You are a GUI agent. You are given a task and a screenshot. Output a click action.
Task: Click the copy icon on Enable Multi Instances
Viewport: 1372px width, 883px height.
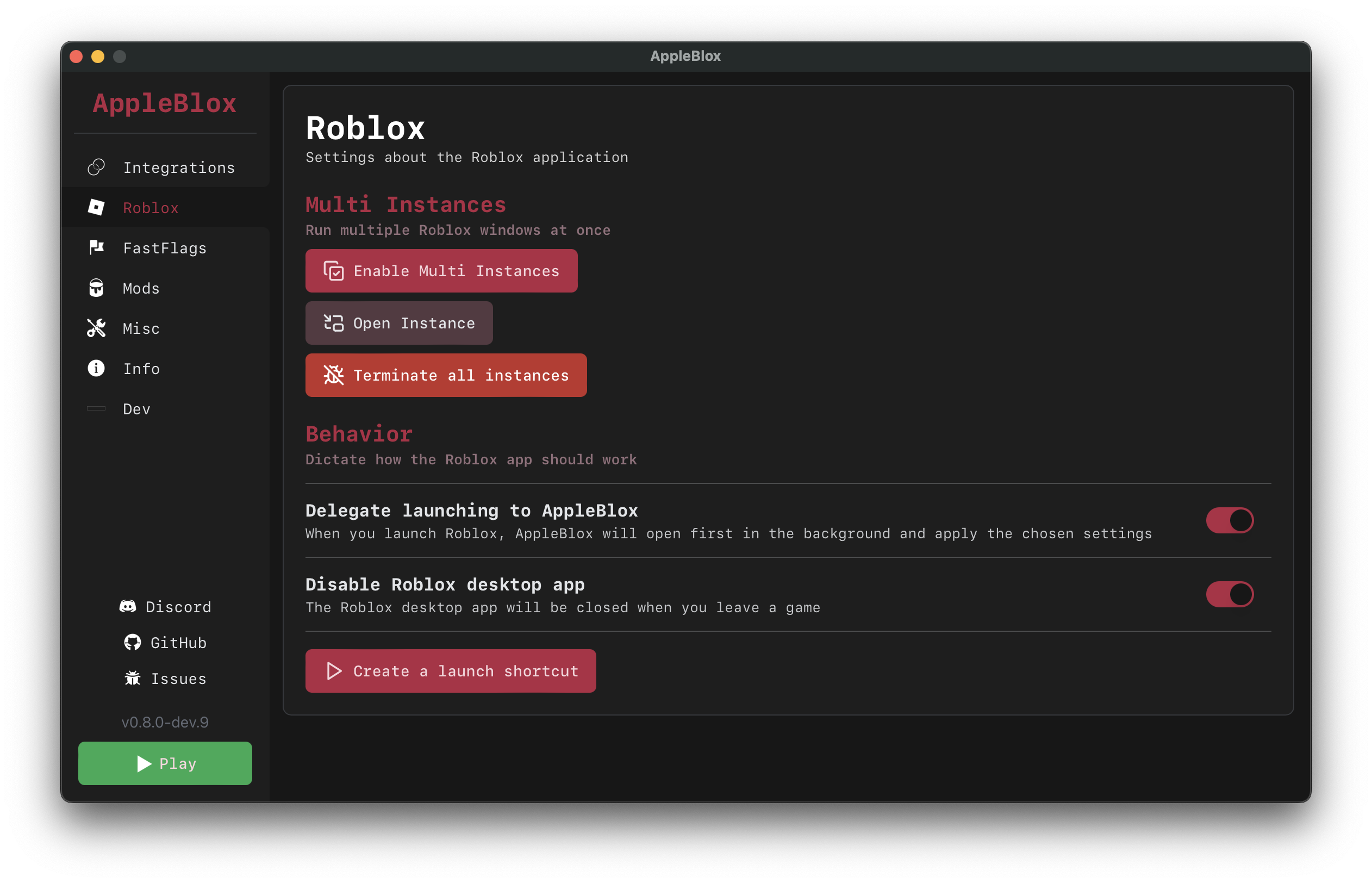coord(334,271)
